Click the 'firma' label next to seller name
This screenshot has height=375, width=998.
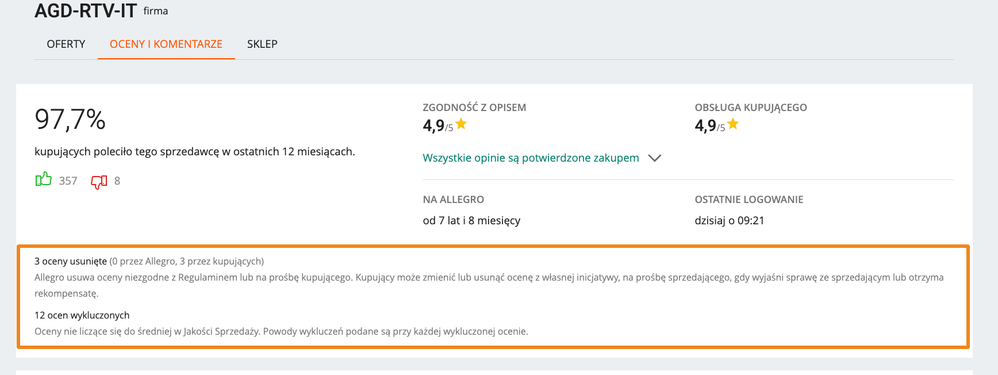click(157, 11)
